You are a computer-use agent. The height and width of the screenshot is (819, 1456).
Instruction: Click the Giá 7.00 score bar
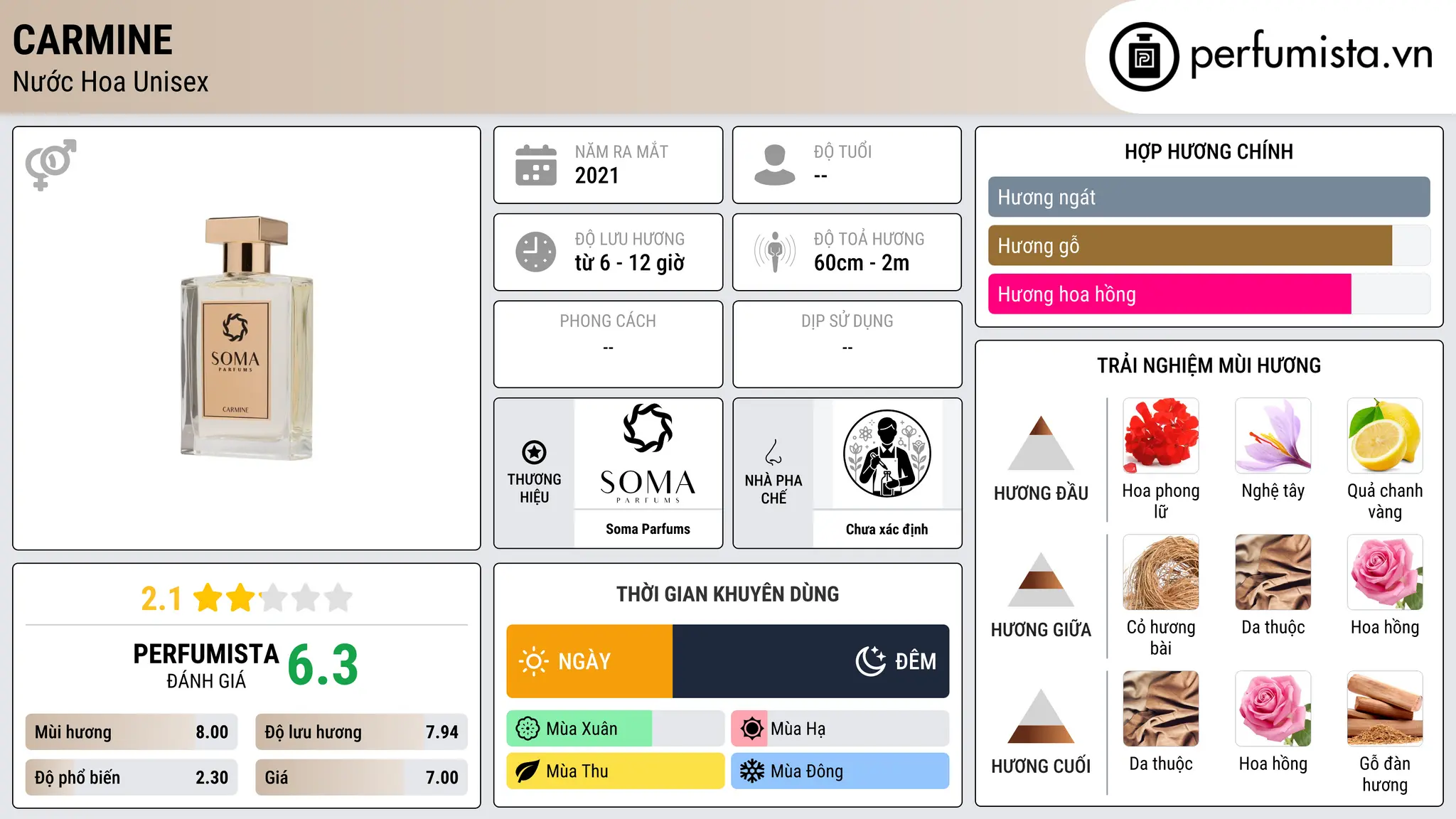tap(362, 778)
